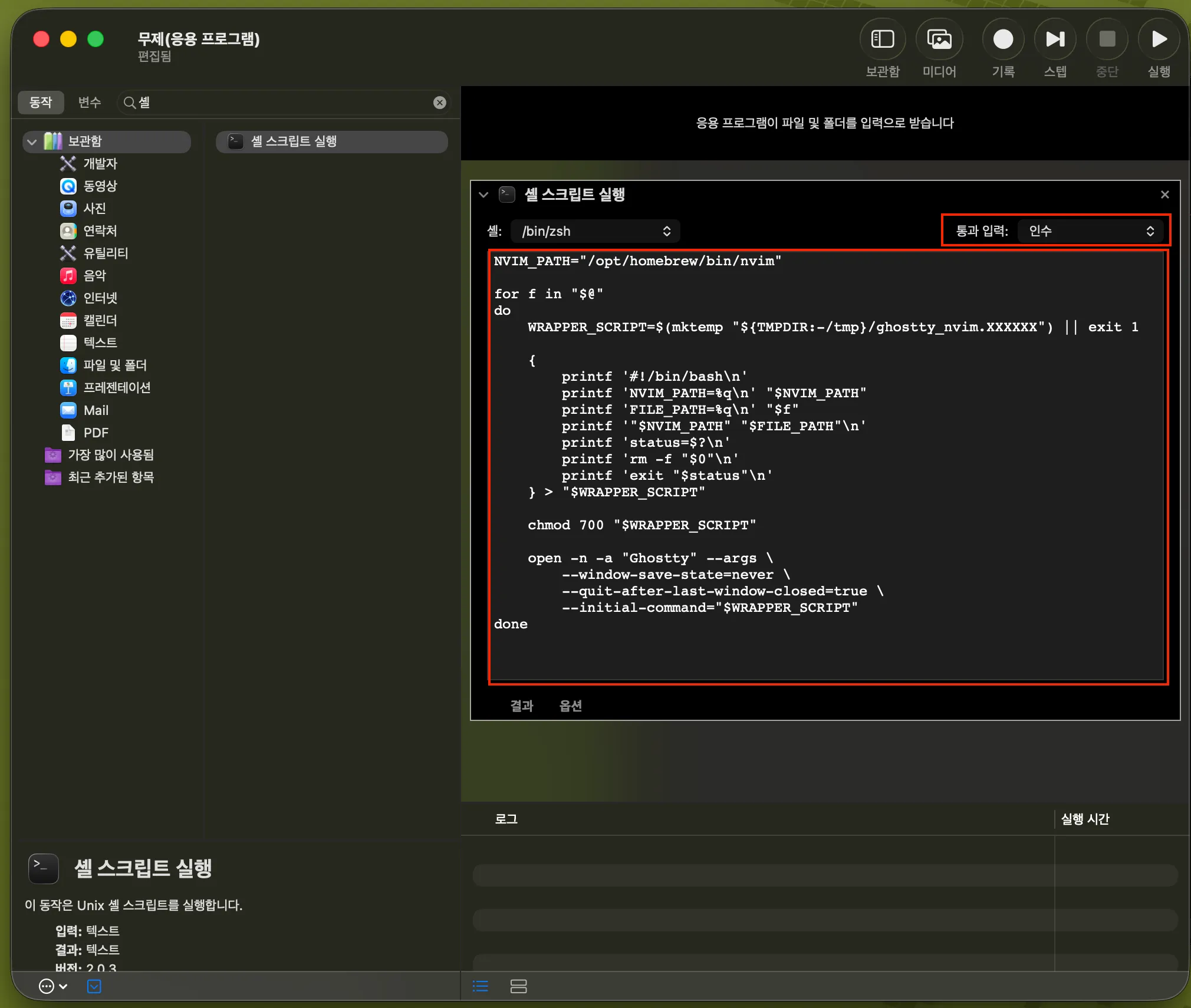Click the workflow input description banner
The height and width of the screenshot is (1008, 1191).
pos(824,123)
